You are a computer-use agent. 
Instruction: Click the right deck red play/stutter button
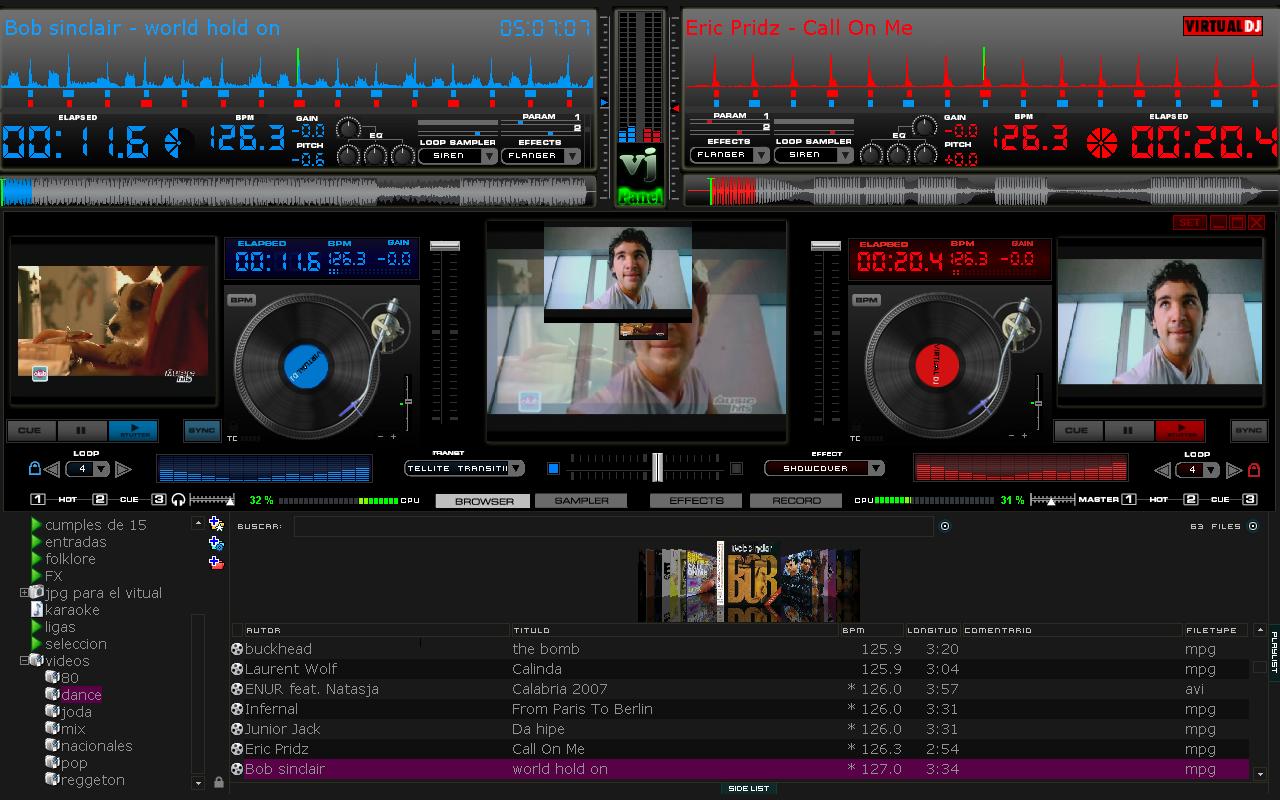(1179, 431)
